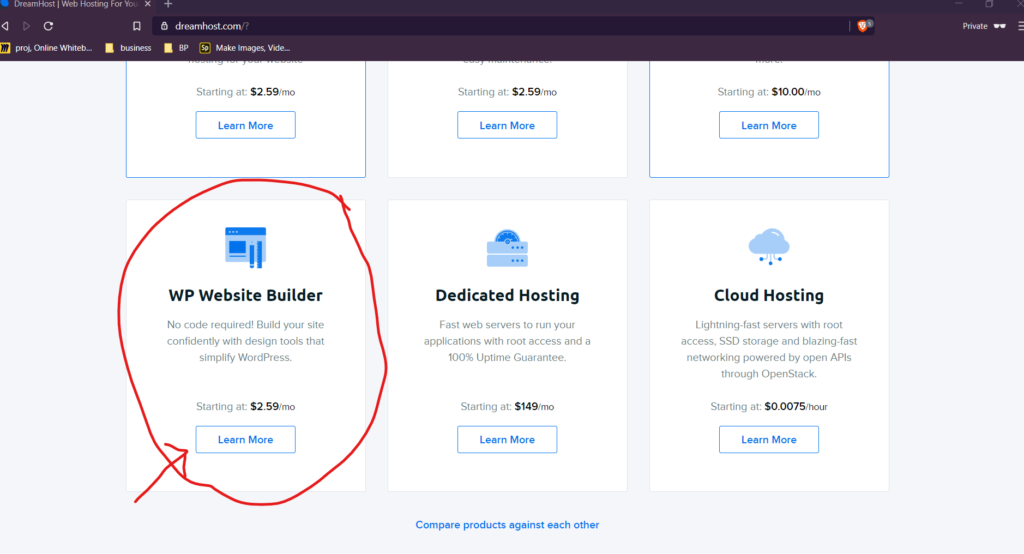Image resolution: width=1024 pixels, height=554 pixels.
Task: Open Compare products against each other link
Action: [x=507, y=525]
